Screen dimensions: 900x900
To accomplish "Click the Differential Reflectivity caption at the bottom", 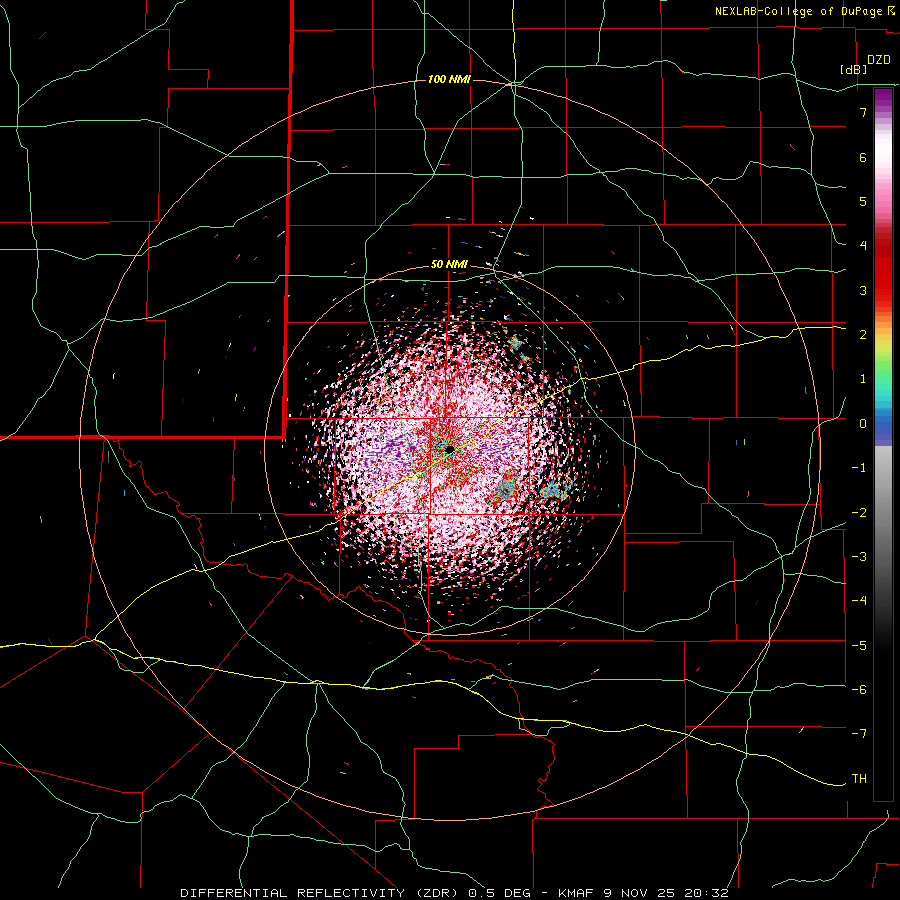I will coord(454,893).
